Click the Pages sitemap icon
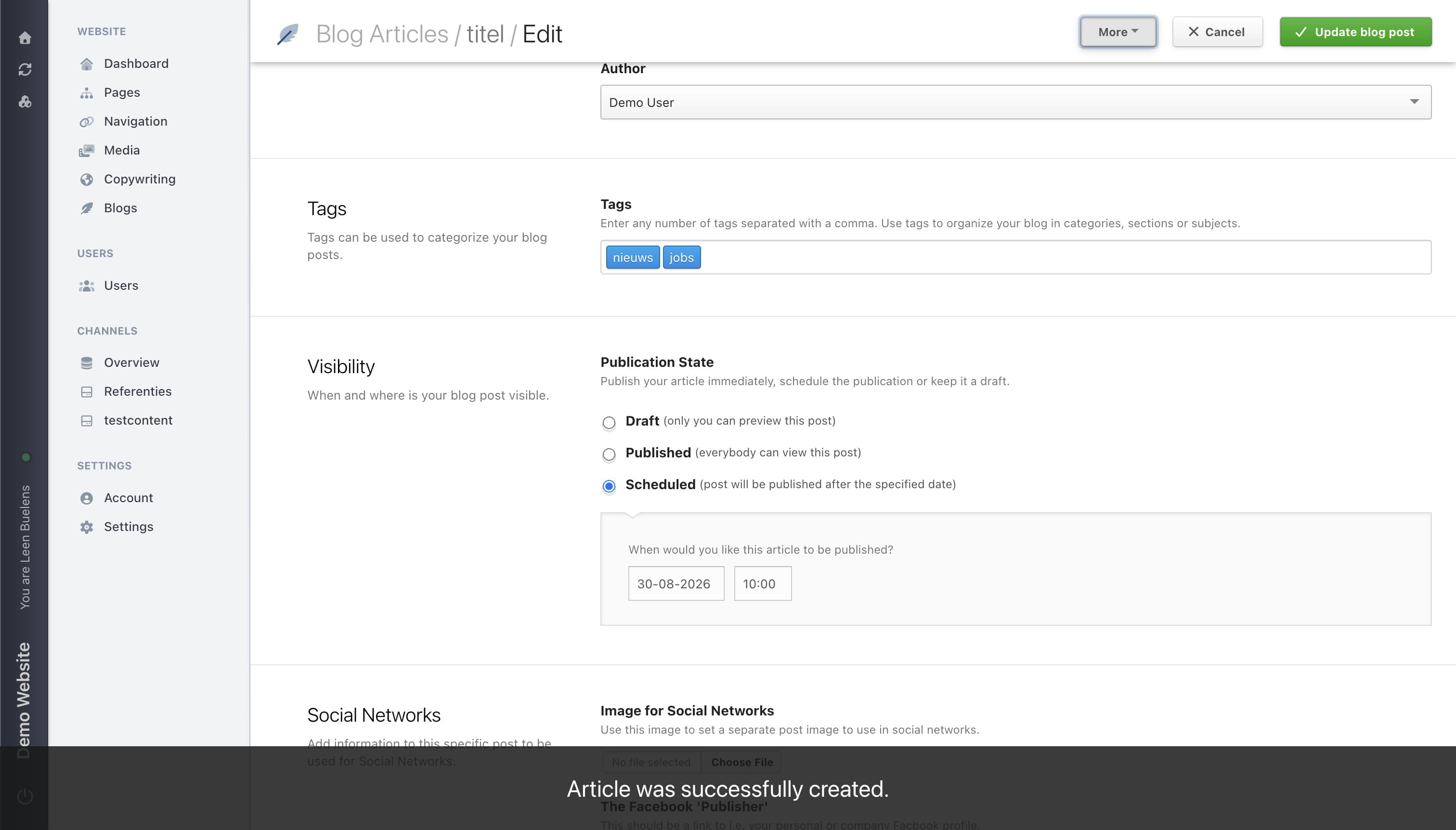The width and height of the screenshot is (1456, 830). tap(87, 93)
